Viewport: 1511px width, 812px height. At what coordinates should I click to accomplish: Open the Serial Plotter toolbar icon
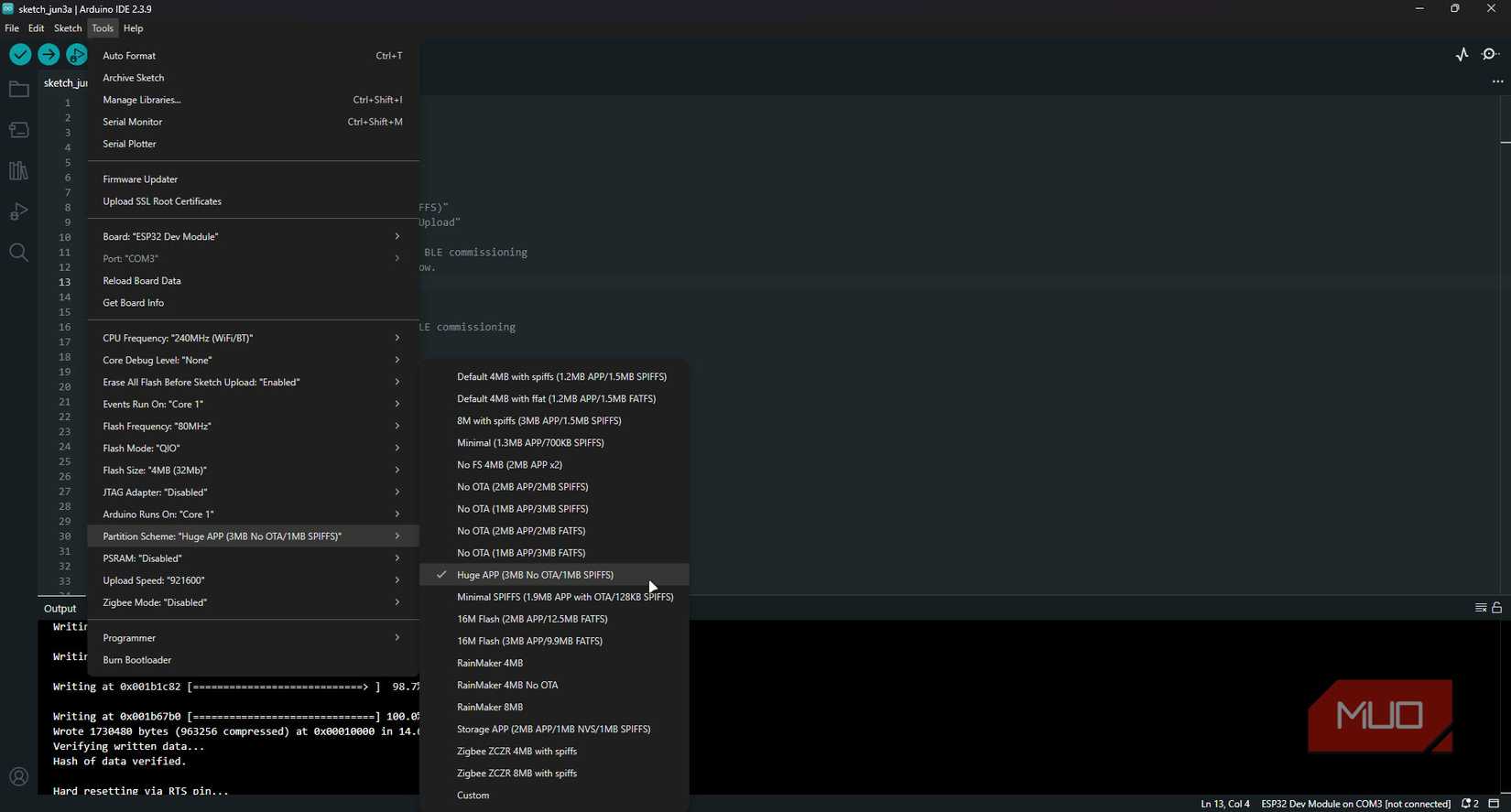[1462, 55]
